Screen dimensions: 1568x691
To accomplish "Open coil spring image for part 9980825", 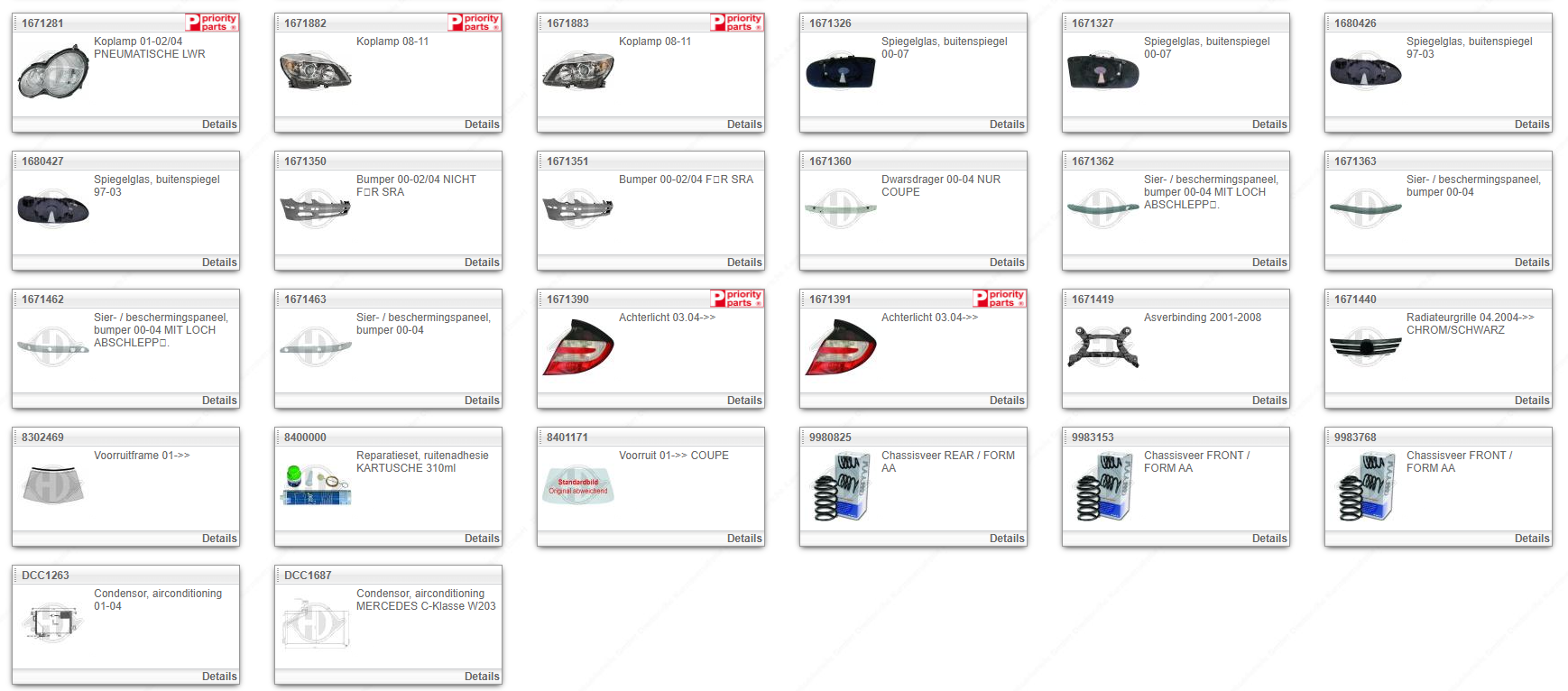I will (x=840, y=486).
